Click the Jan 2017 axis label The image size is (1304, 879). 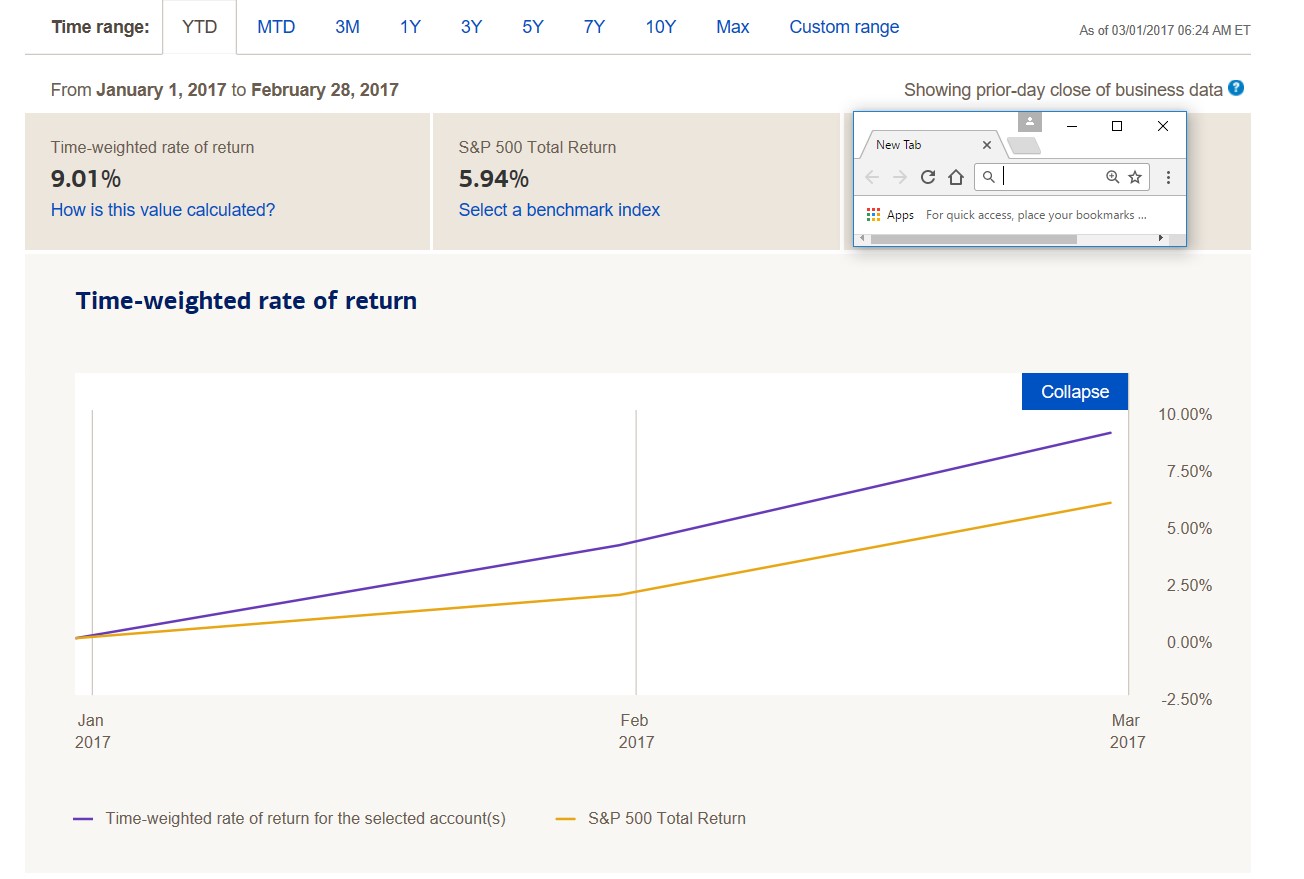(x=92, y=731)
